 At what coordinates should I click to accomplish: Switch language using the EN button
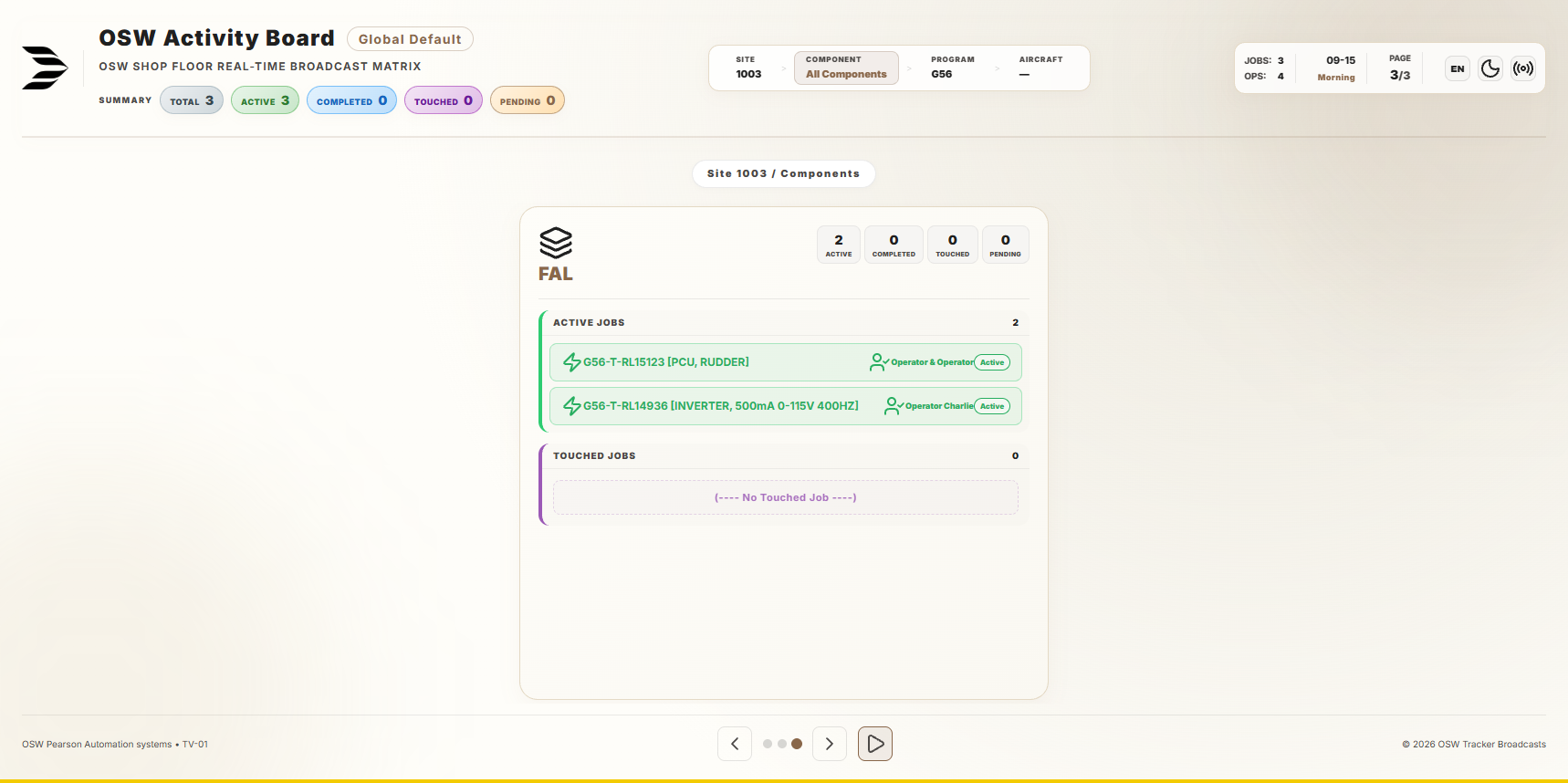1458,68
